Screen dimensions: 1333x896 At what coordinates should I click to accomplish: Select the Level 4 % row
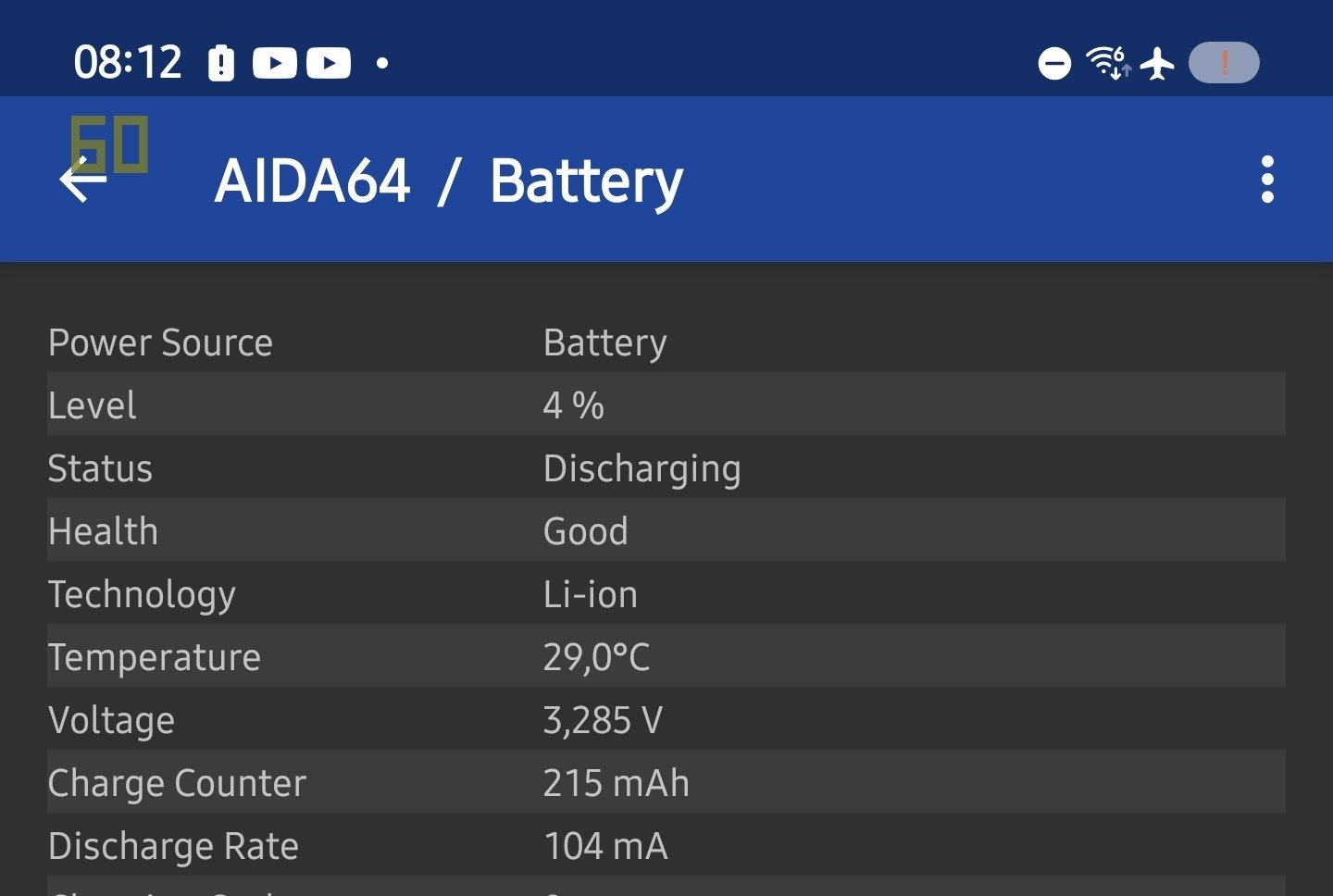[x=666, y=404]
